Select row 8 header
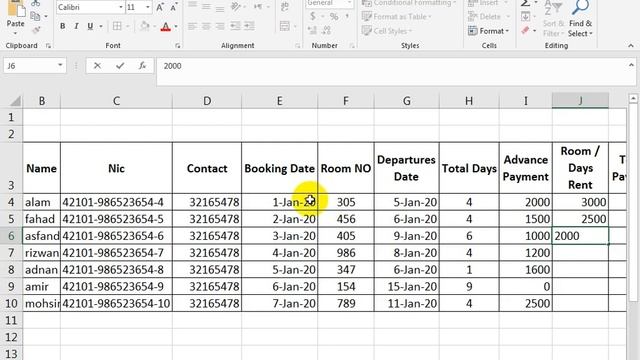The image size is (640, 360). (x=11, y=270)
